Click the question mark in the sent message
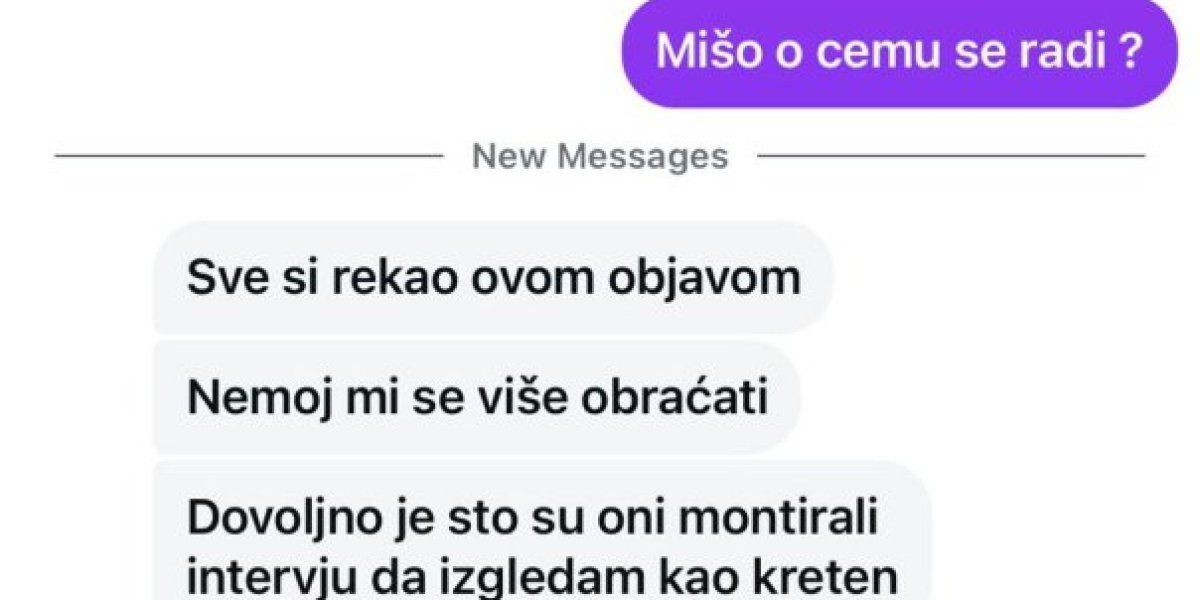This screenshot has height=600, width=1200. click(x=1128, y=51)
